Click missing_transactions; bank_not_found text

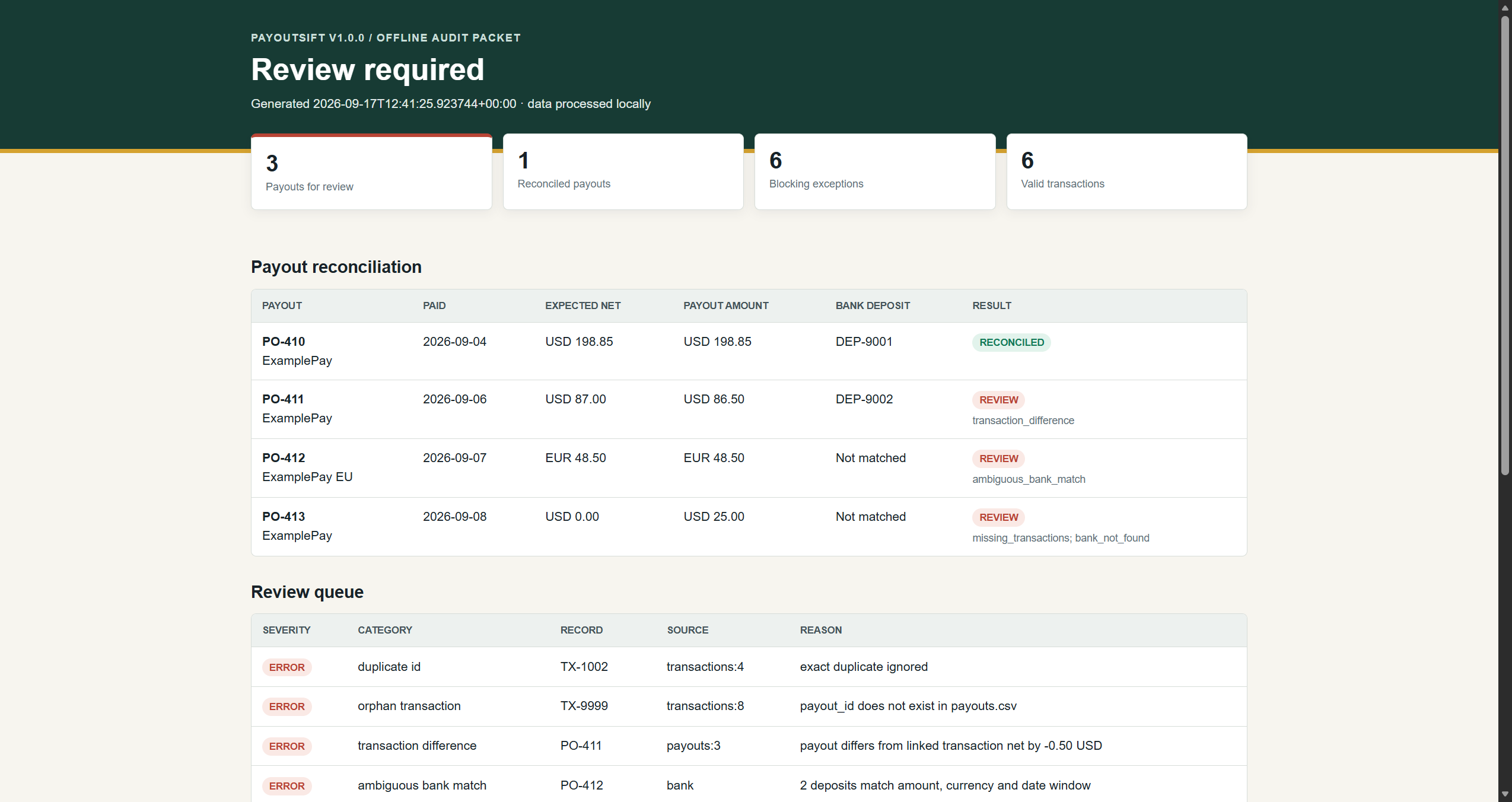click(1061, 538)
